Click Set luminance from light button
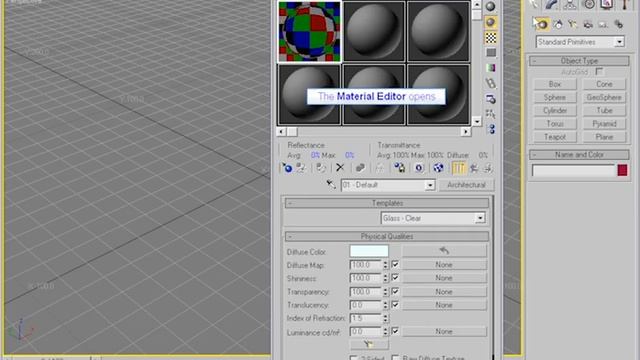Image resolution: width=640 pixels, height=360 pixels. click(x=369, y=344)
